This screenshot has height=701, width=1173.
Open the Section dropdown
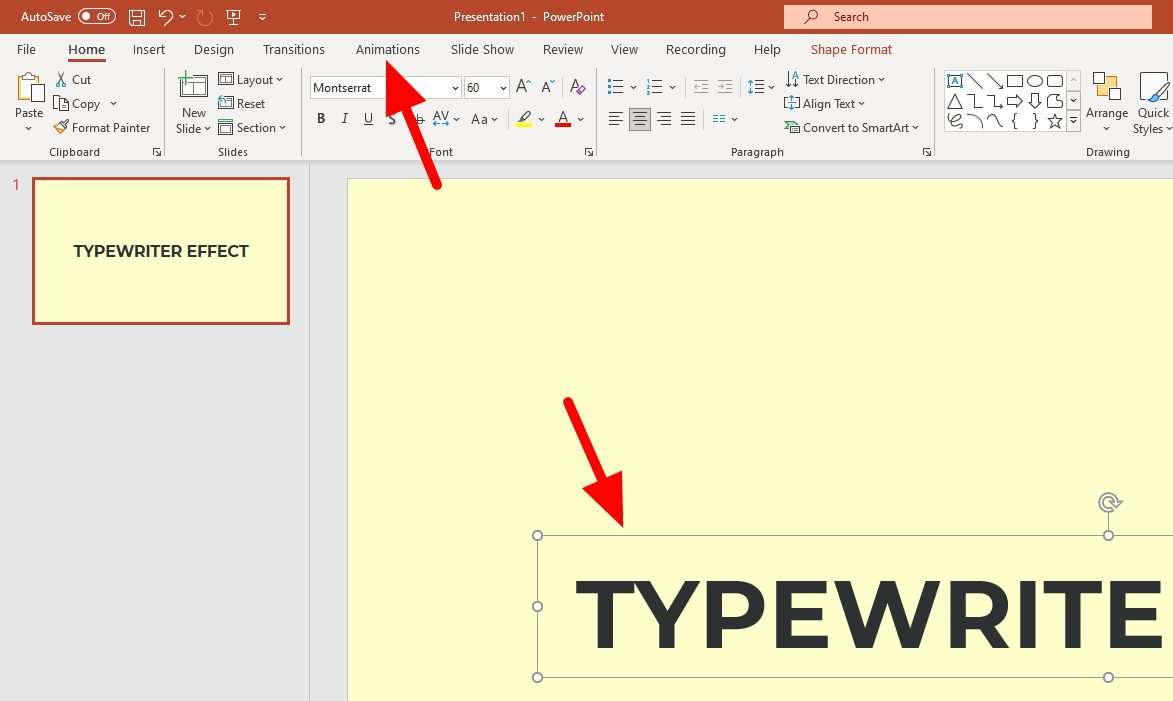[x=252, y=128]
